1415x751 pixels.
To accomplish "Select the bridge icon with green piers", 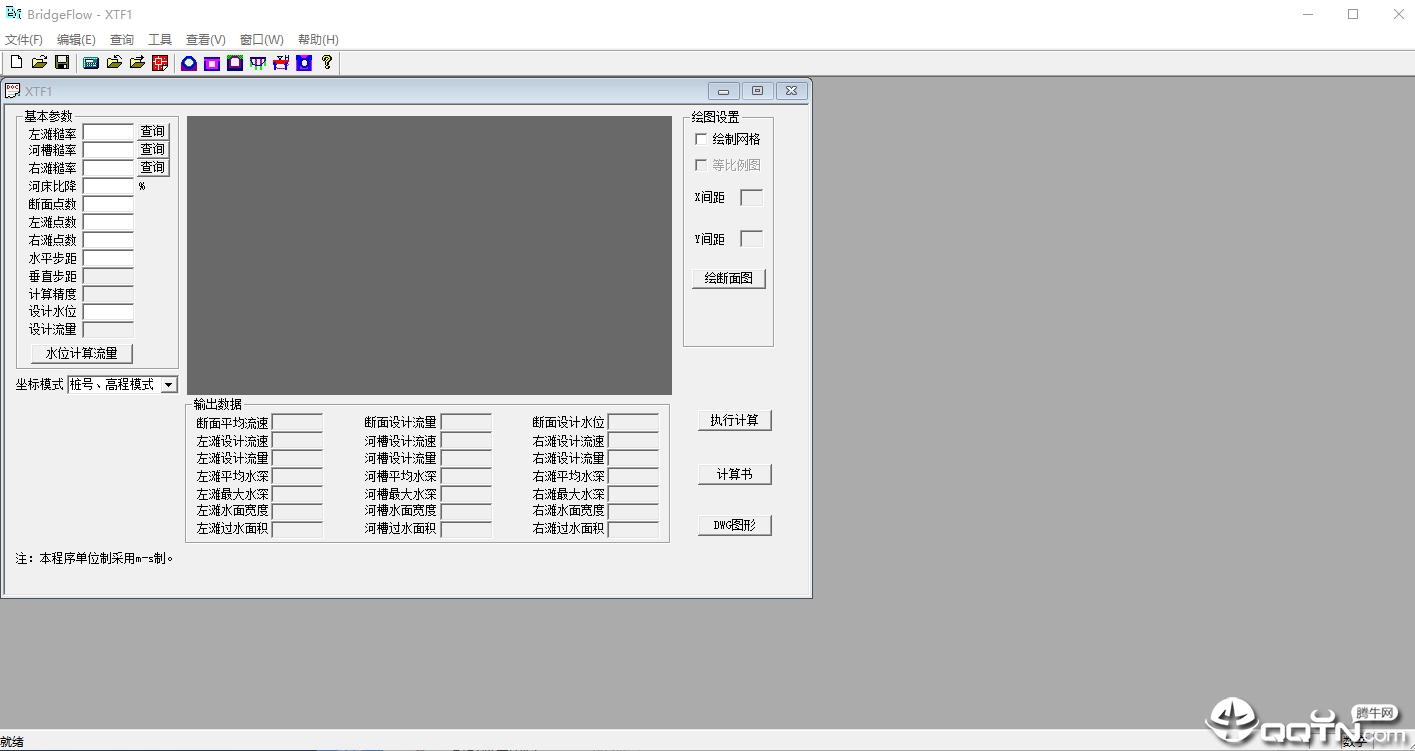I will pos(258,63).
